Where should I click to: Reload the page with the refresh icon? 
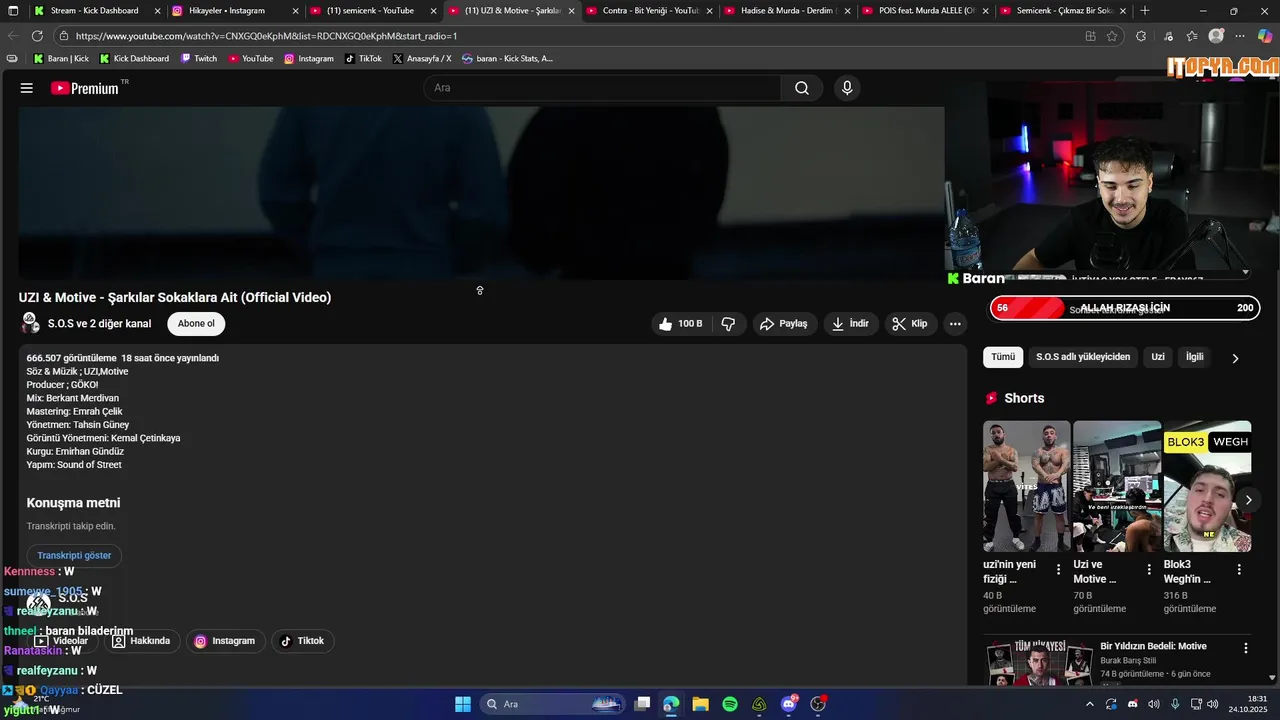[x=38, y=36]
